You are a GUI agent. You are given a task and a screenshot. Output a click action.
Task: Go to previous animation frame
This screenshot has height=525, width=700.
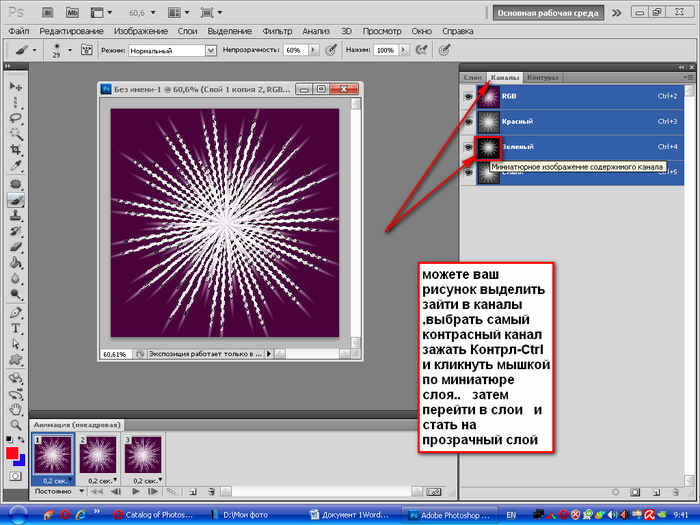pos(116,492)
